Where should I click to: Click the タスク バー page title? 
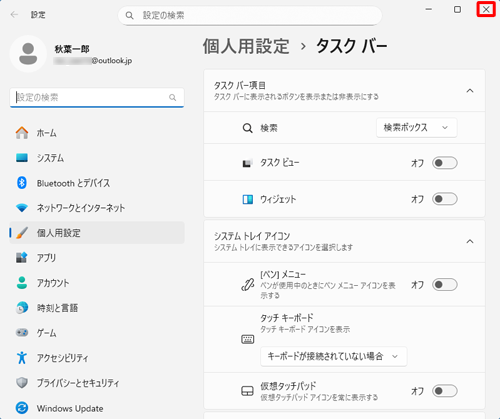pyautogui.click(x=352, y=46)
